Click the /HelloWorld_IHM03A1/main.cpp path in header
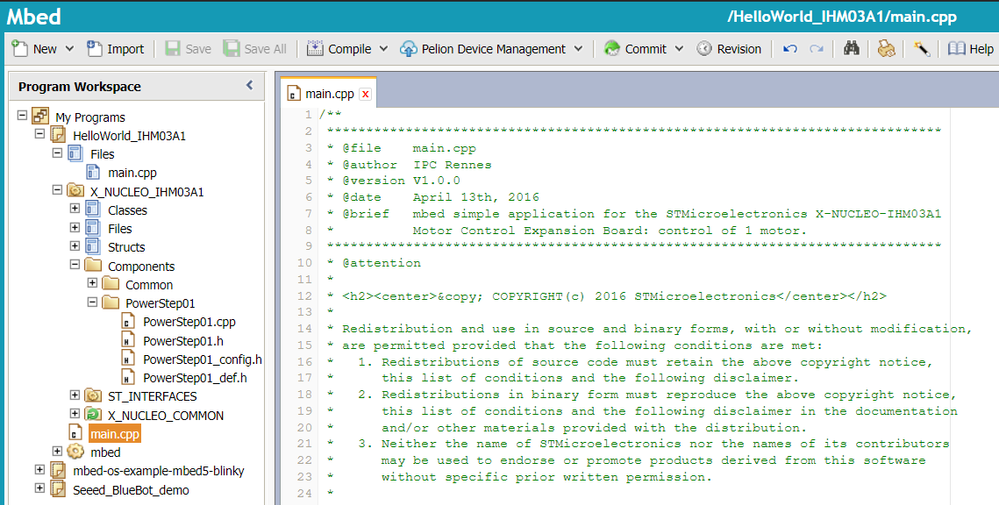The image size is (999, 505). (x=842, y=16)
